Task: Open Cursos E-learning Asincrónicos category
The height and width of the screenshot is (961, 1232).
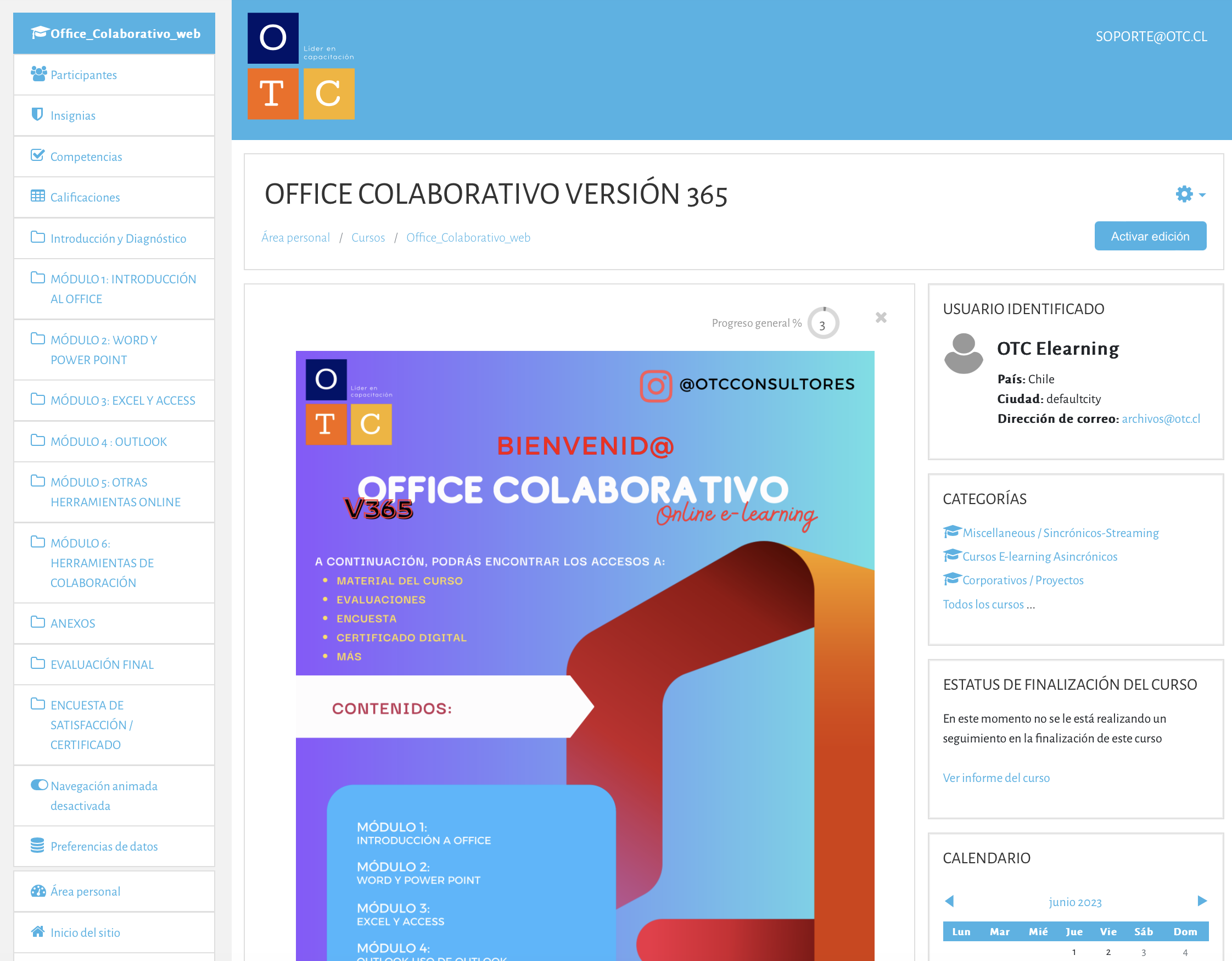Action: click(x=1040, y=556)
